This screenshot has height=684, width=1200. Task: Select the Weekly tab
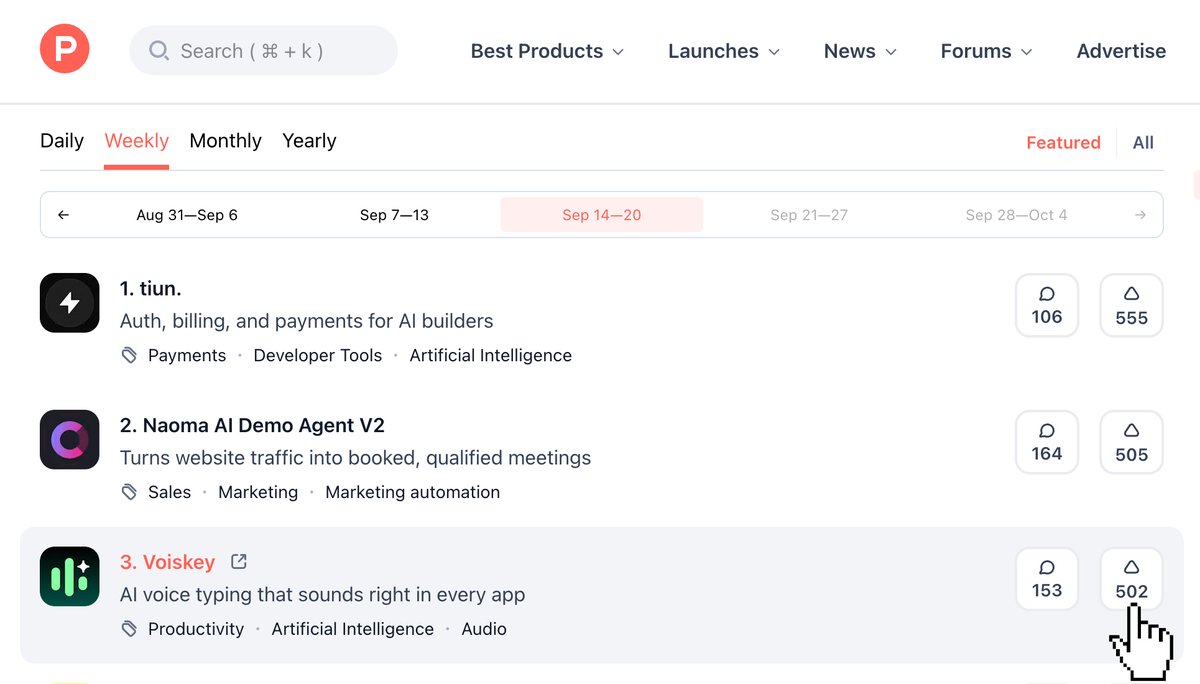coord(137,141)
